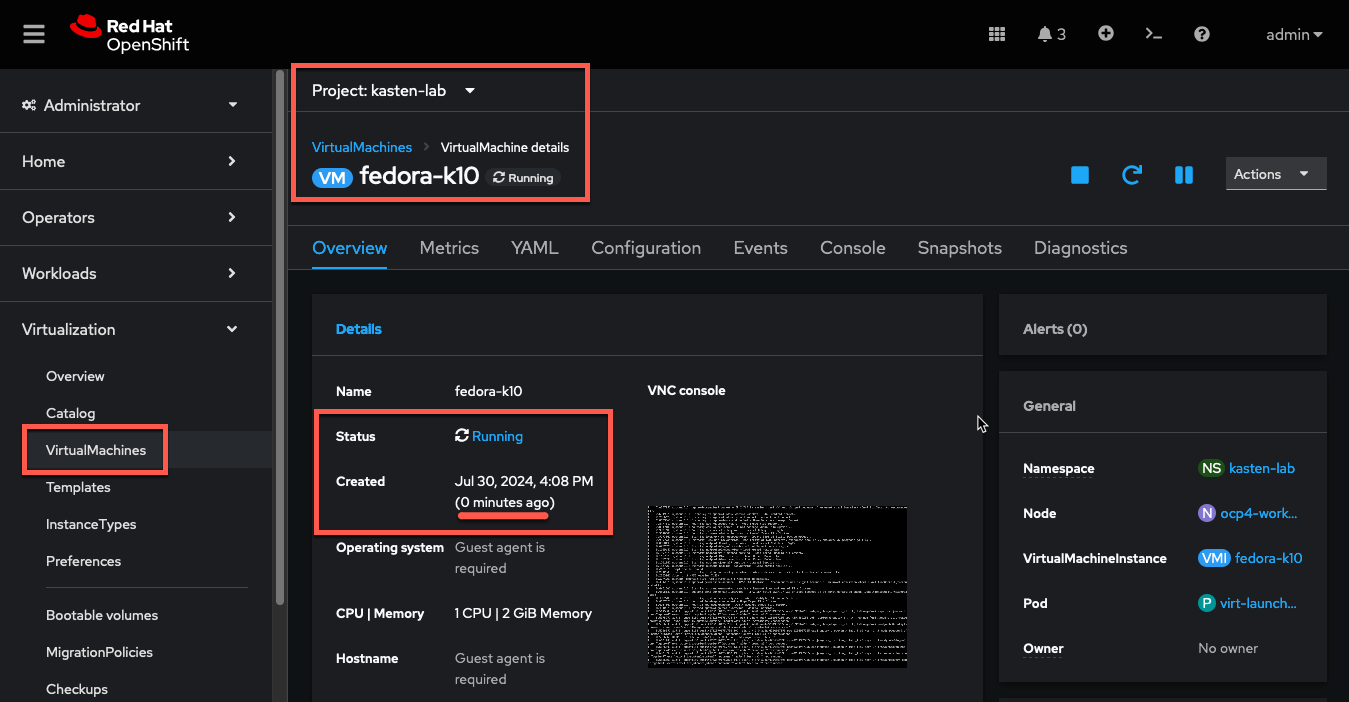
Task: Click the Red Hat OpenShift logo
Action: point(130,34)
